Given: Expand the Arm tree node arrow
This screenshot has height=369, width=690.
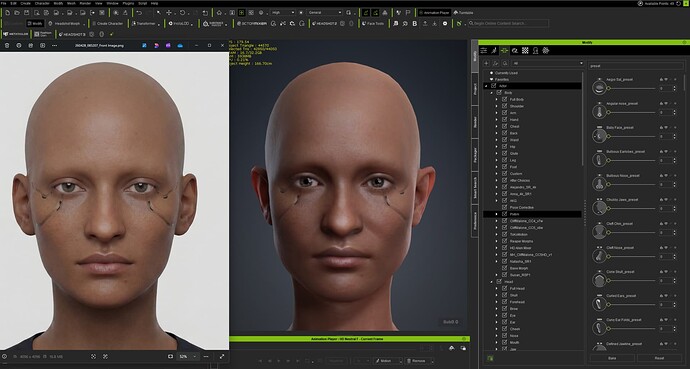Looking at the screenshot, I should coord(497,113).
